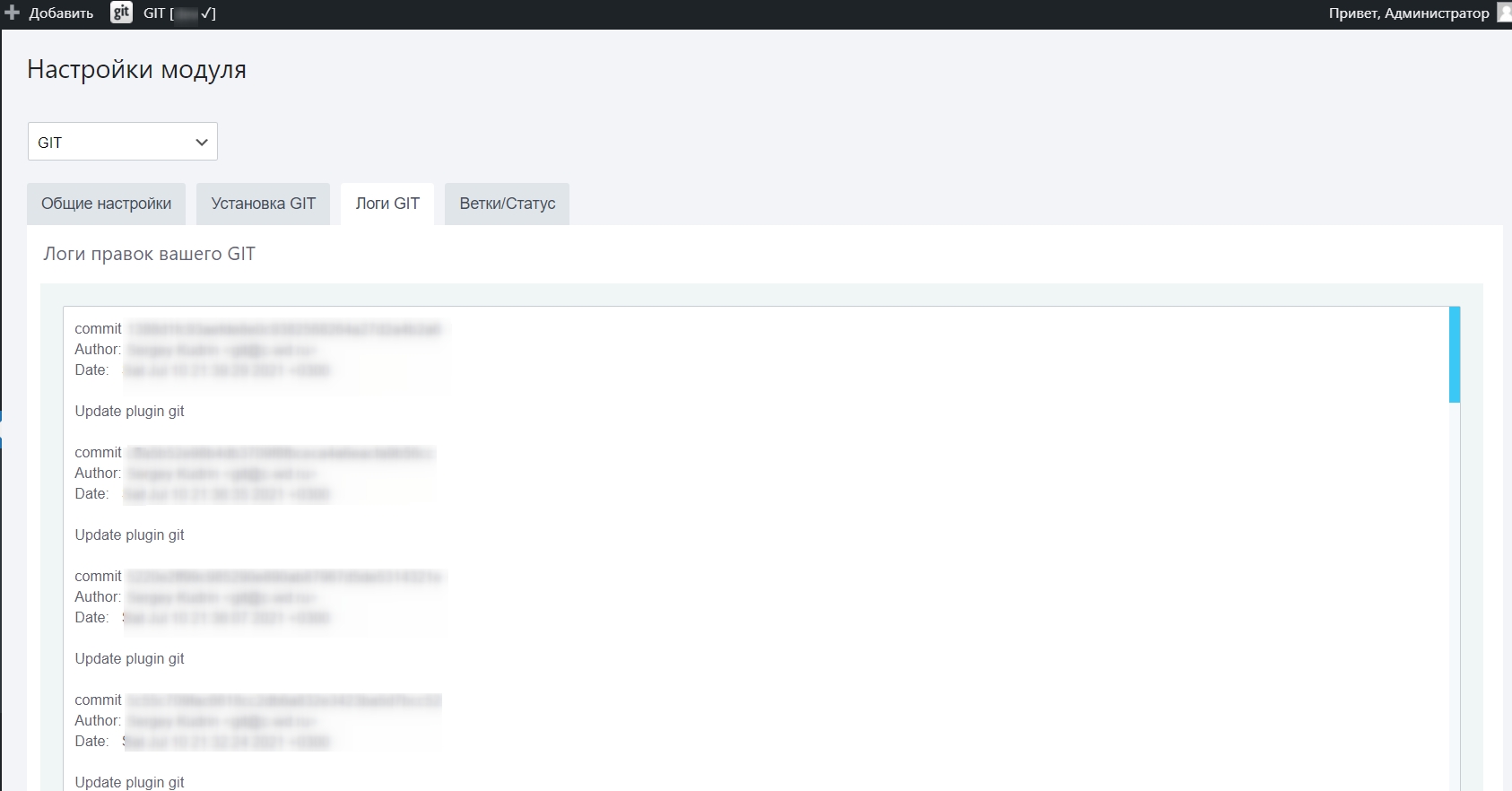Click the plus icon beside Добавить
Viewport: 1512px width, 791px height.
click(12, 13)
